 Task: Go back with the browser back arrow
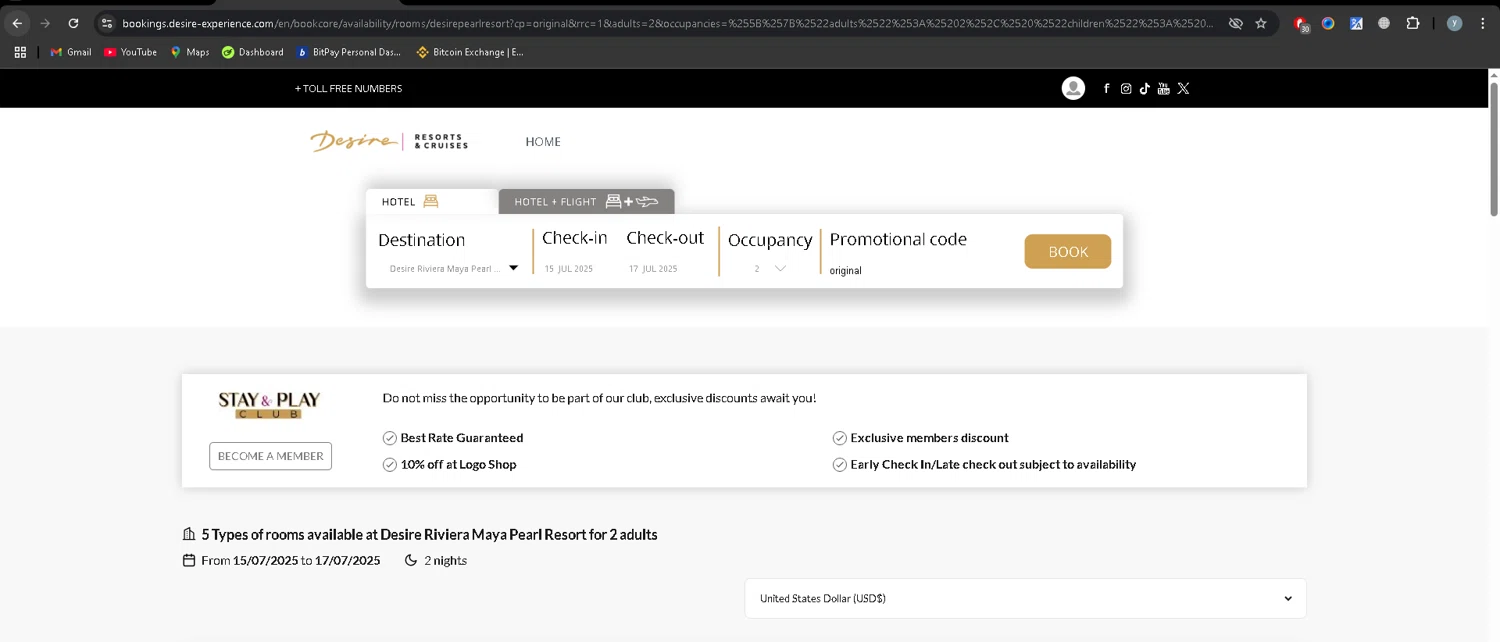coord(17,23)
